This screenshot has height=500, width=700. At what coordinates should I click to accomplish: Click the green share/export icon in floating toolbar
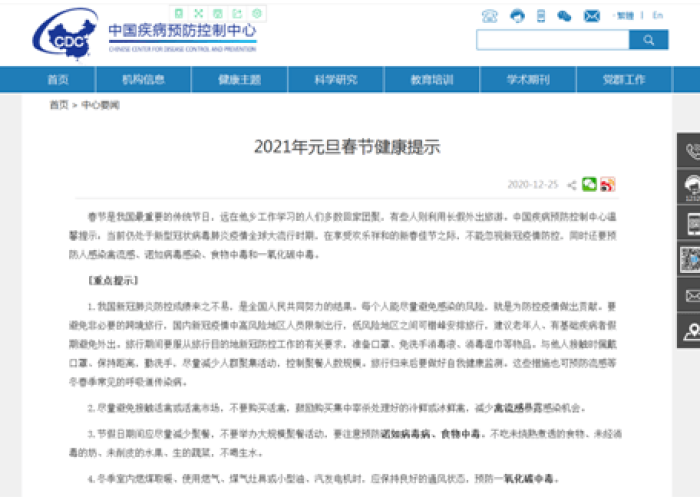(x=237, y=13)
